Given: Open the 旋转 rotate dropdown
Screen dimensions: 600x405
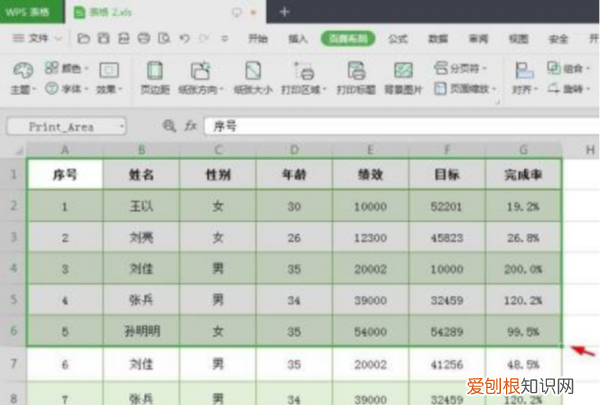Looking at the screenshot, I should point(568,89).
